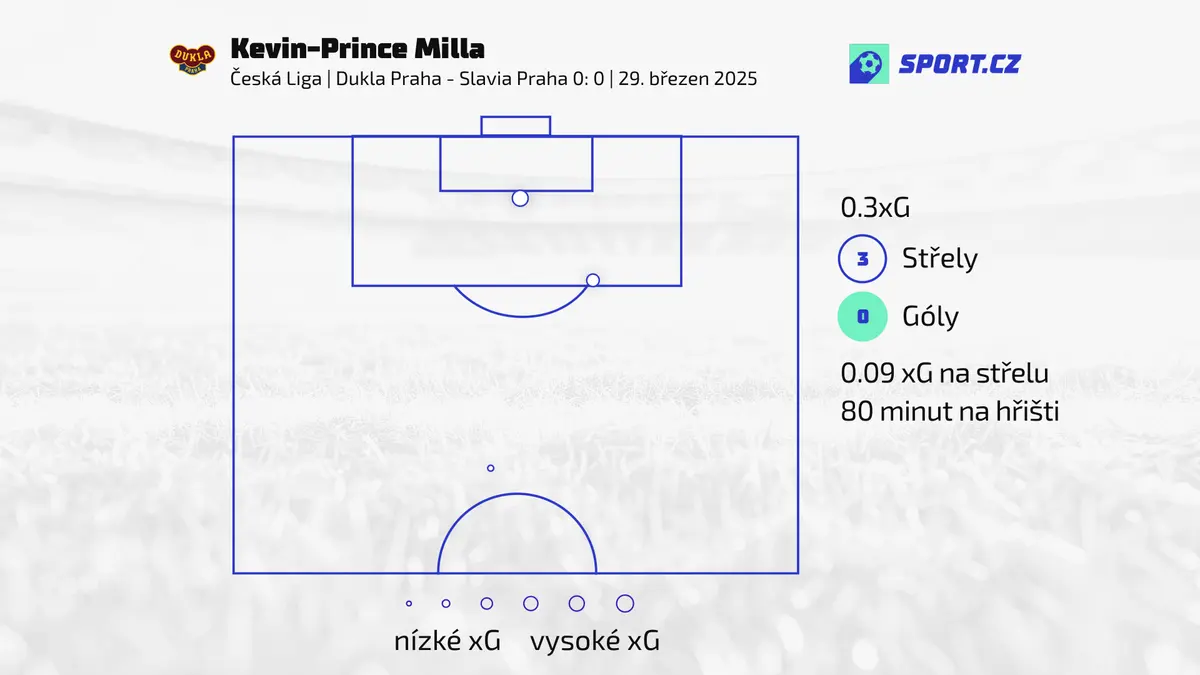
Task: Click the 80 minut na hřišti text
Action: 949,411
